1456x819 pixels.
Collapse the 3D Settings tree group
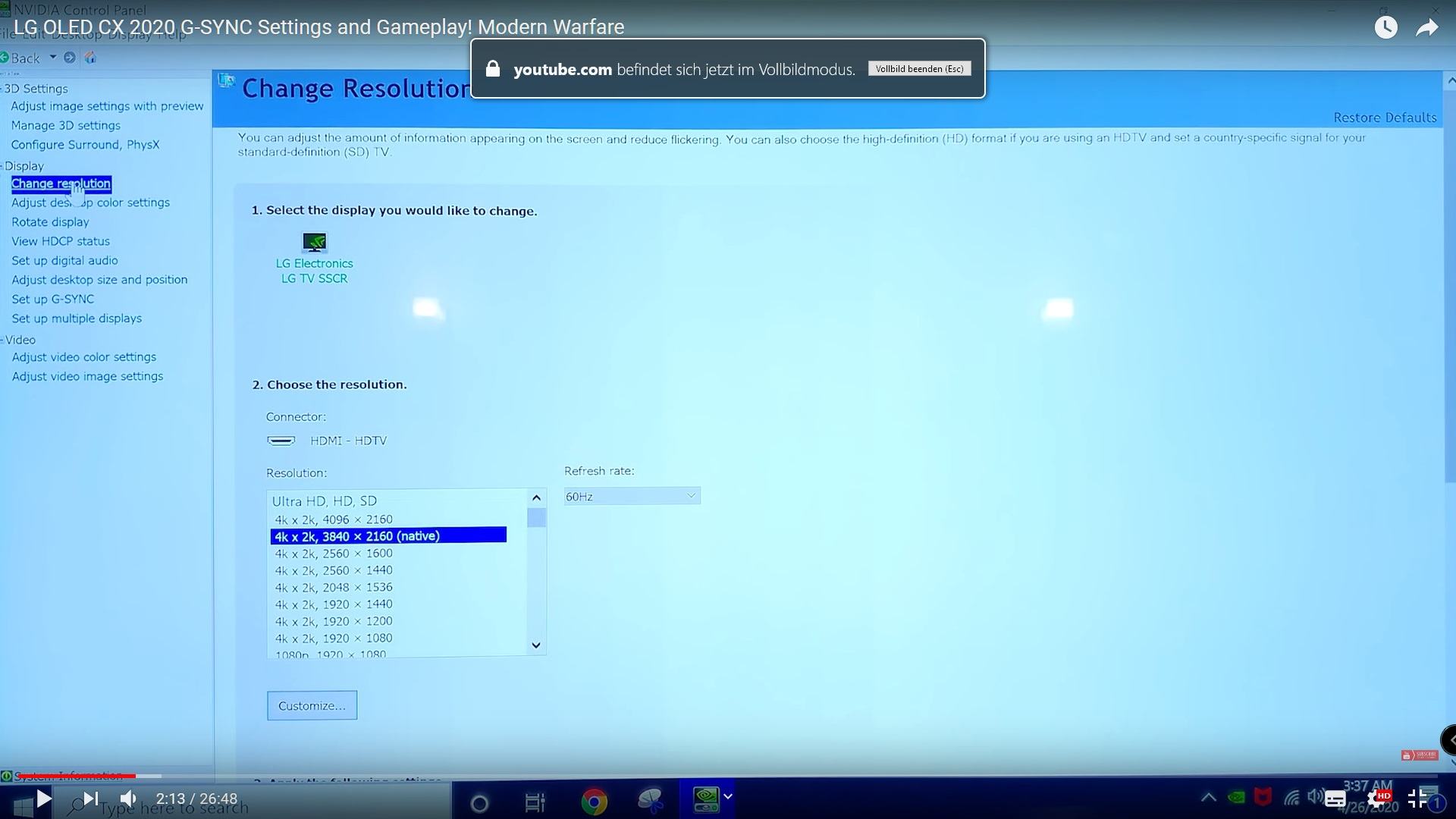pyautogui.click(x=2, y=89)
